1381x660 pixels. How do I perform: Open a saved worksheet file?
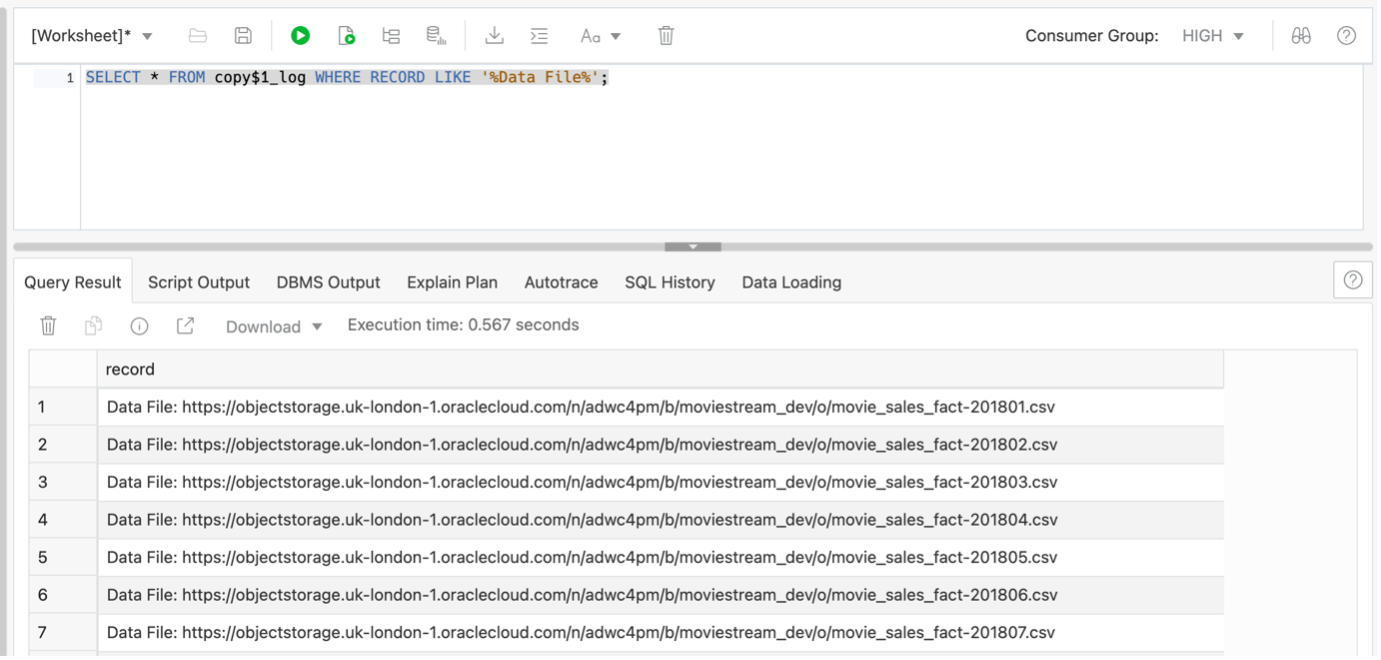pyautogui.click(x=197, y=35)
